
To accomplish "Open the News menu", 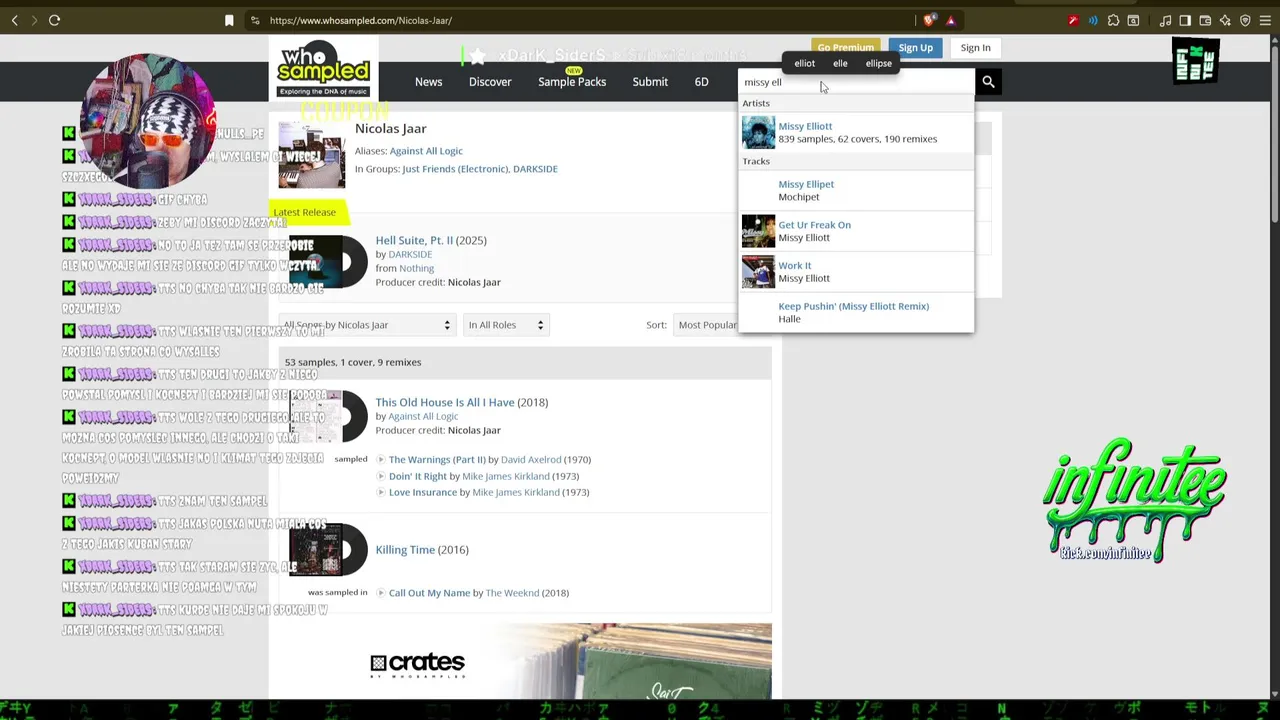I will point(428,82).
